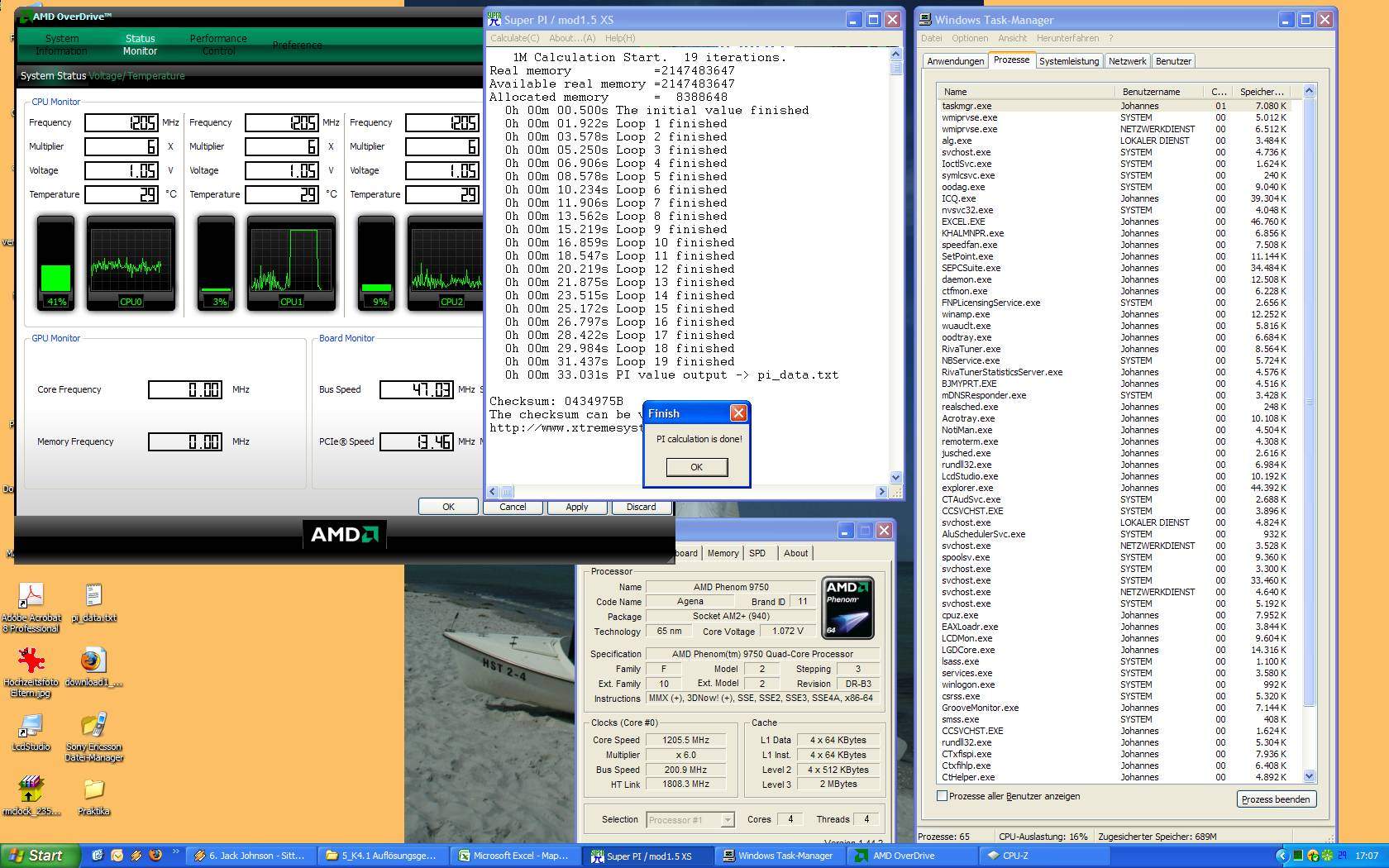
Task: Click the CPU0 usage graph
Action: pos(131,263)
